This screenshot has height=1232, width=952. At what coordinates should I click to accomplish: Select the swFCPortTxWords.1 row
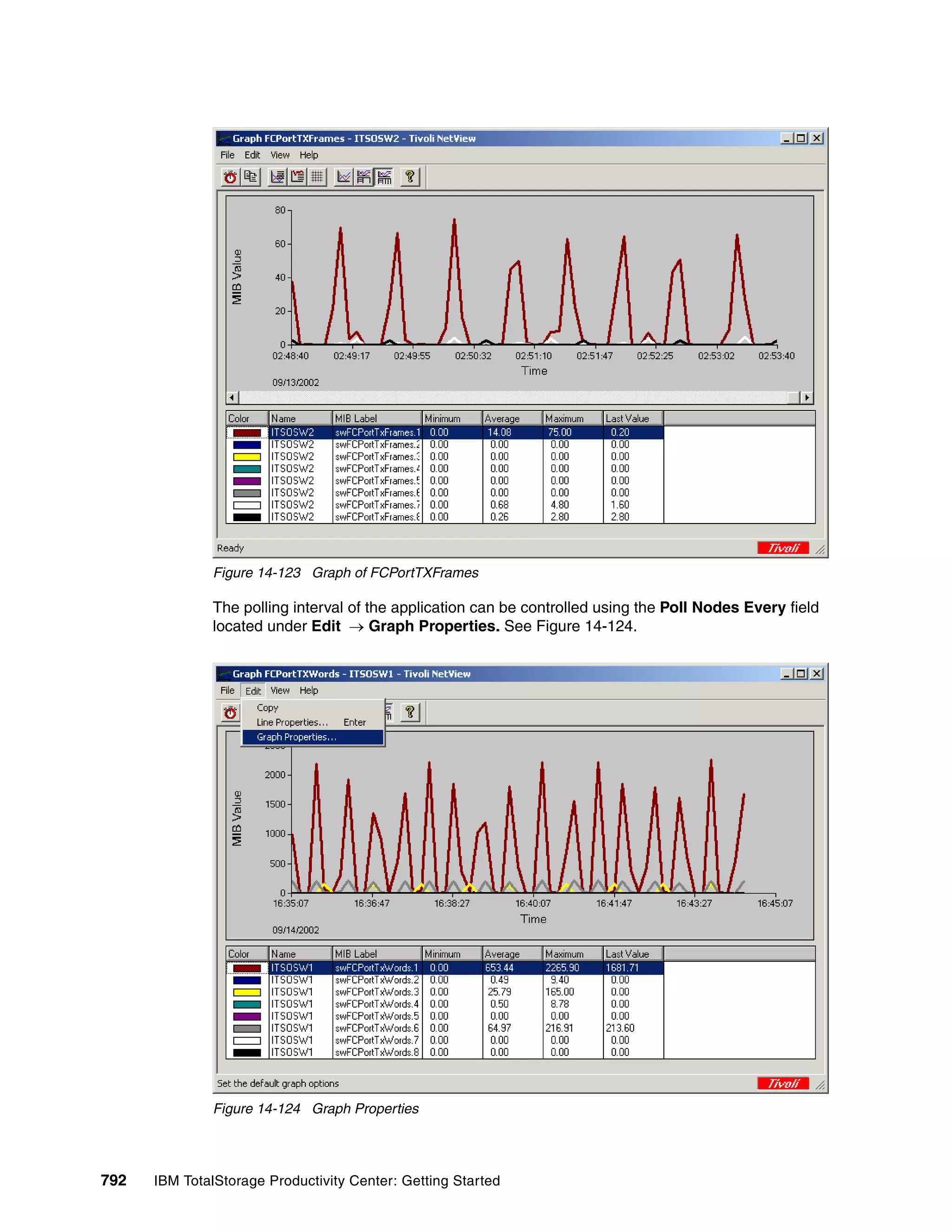pyautogui.click(x=445, y=968)
